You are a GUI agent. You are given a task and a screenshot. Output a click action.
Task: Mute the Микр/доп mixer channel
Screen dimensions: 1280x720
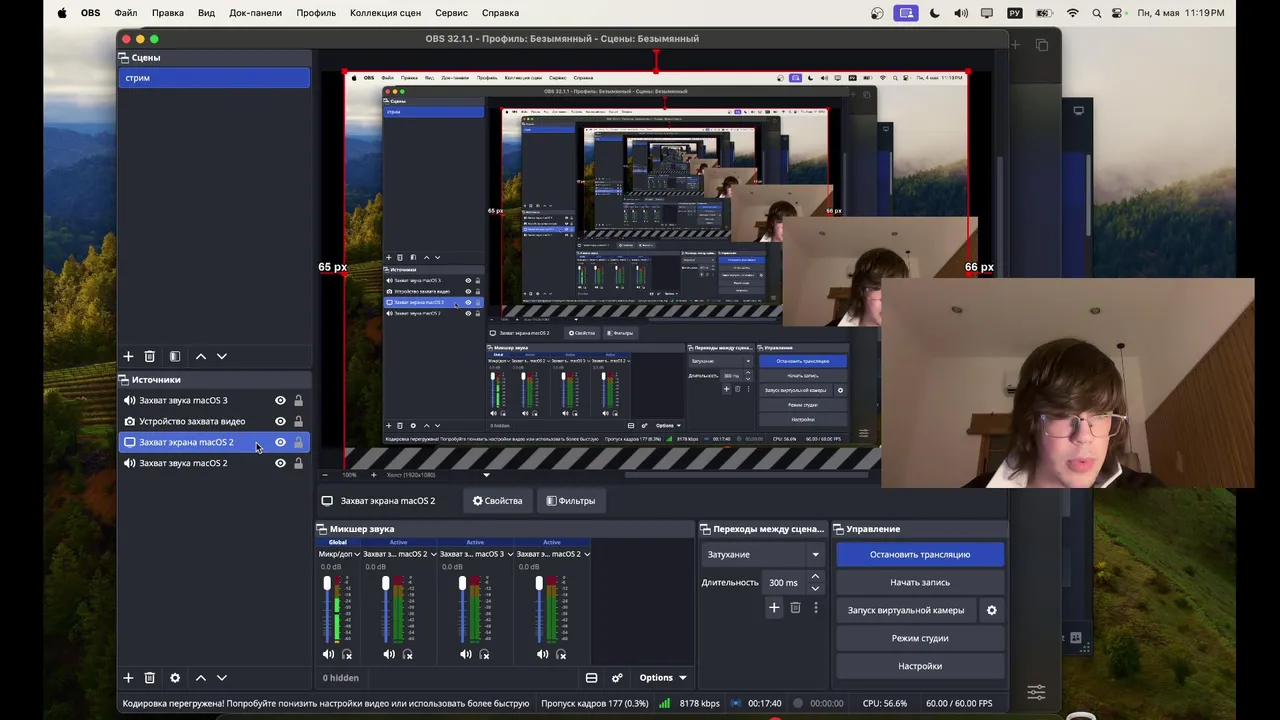coord(328,654)
